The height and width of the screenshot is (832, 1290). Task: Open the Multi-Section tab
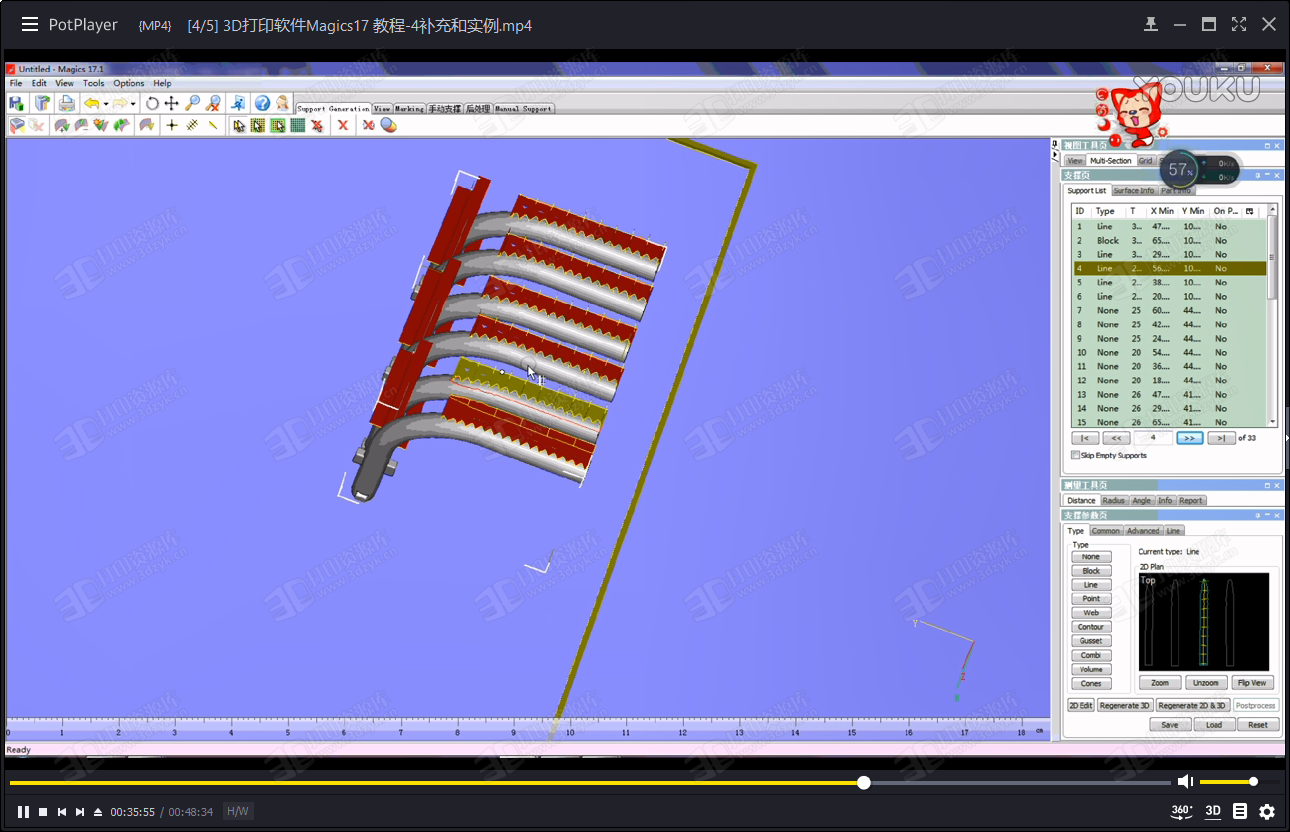pos(1110,160)
